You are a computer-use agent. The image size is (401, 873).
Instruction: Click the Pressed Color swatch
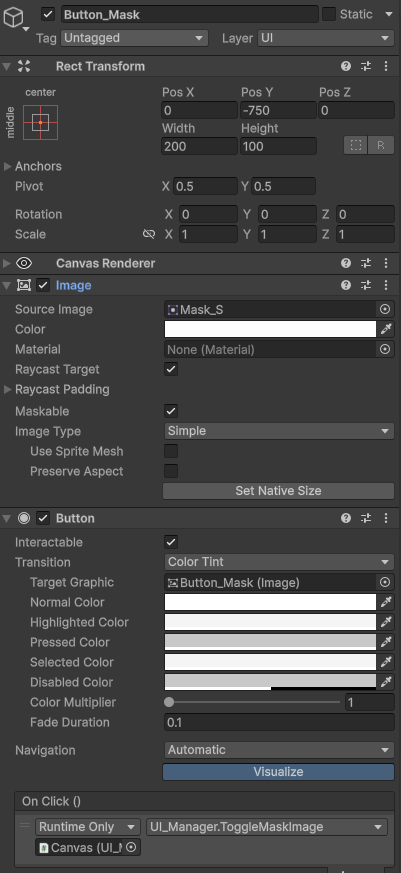click(x=271, y=642)
